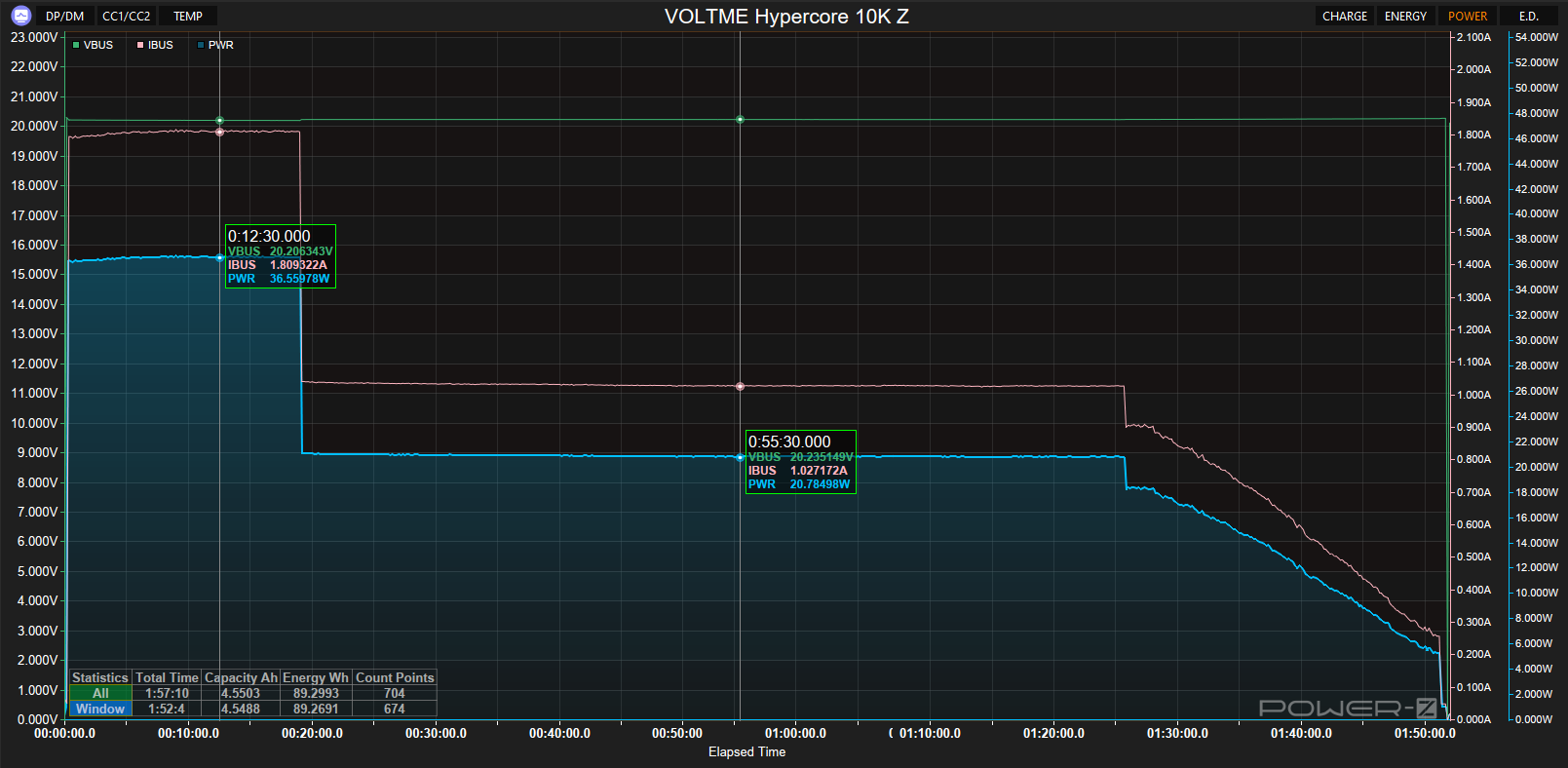Click the 674 count points cell

click(395, 710)
